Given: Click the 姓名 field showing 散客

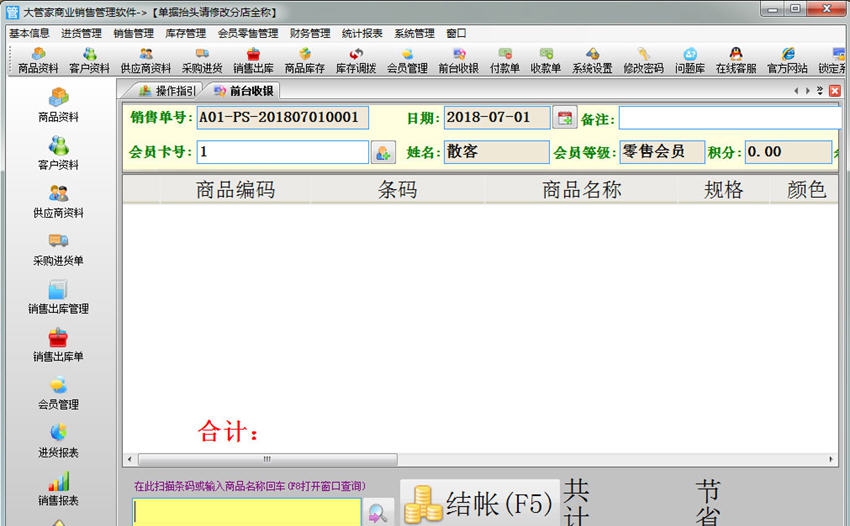Looking at the screenshot, I should 496,152.
